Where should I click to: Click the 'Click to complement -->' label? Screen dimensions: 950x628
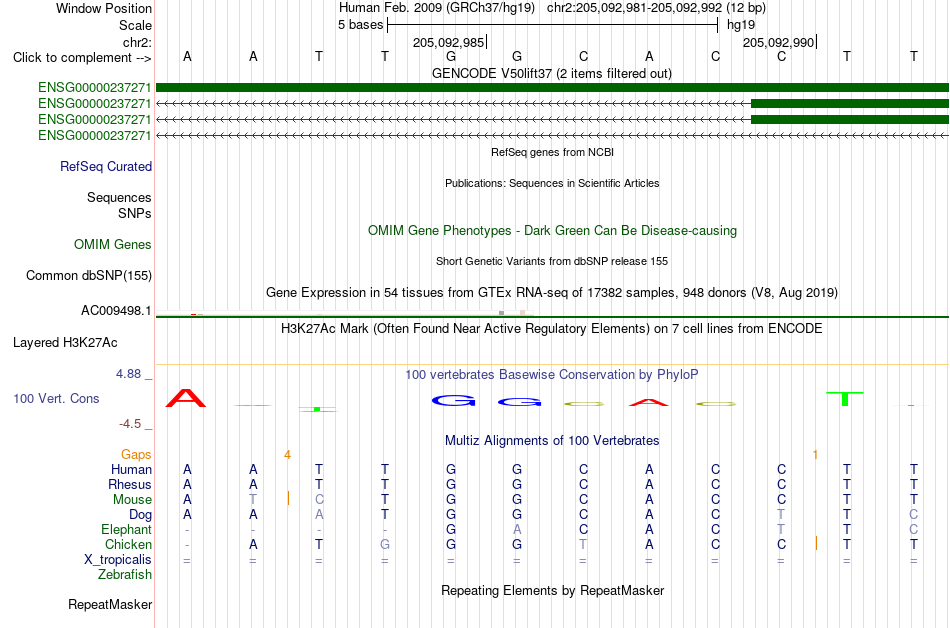(82, 58)
